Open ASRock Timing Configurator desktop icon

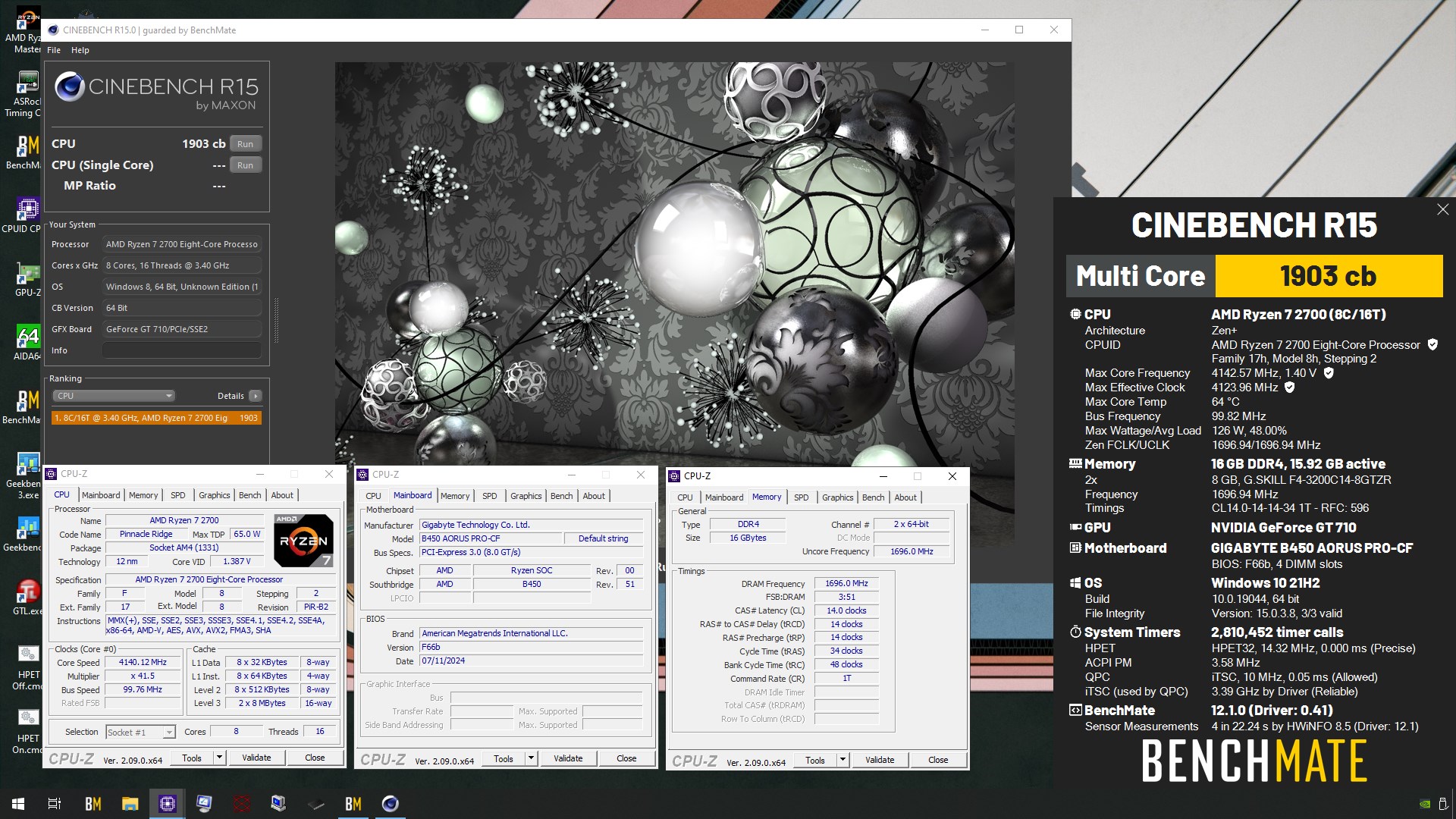pyautogui.click(x=24, y=95)
